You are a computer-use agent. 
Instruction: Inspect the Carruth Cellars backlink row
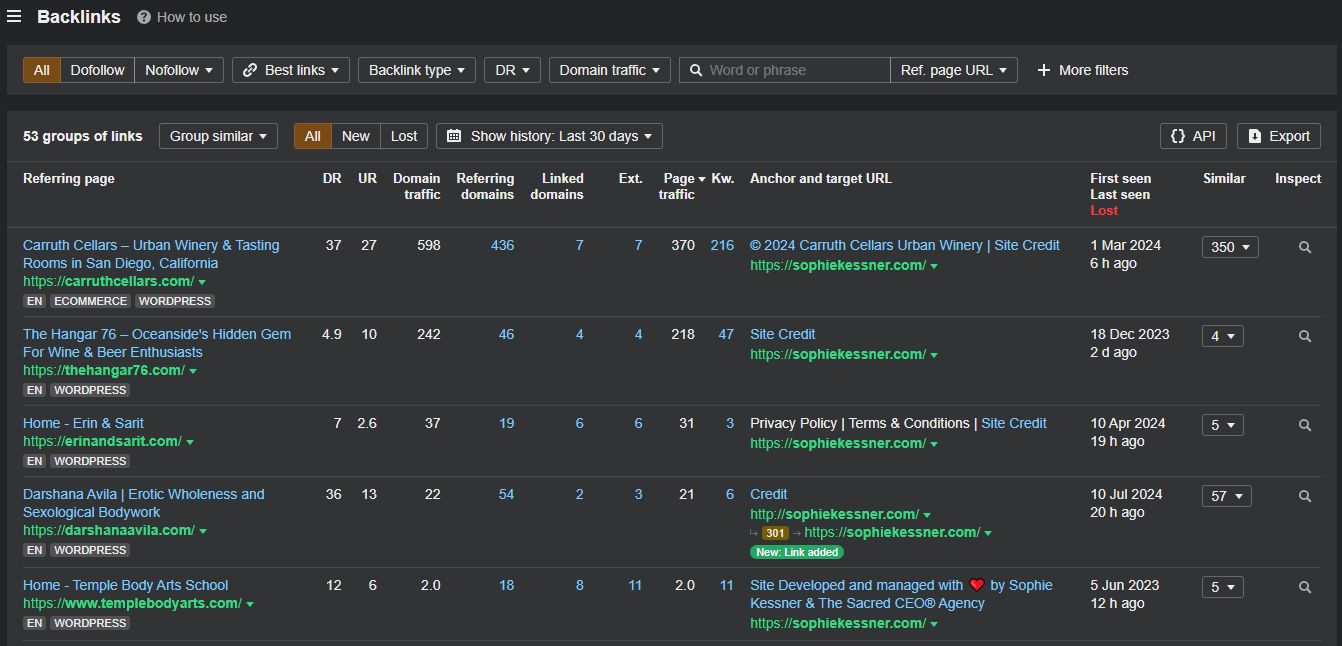click(1305, 247)
